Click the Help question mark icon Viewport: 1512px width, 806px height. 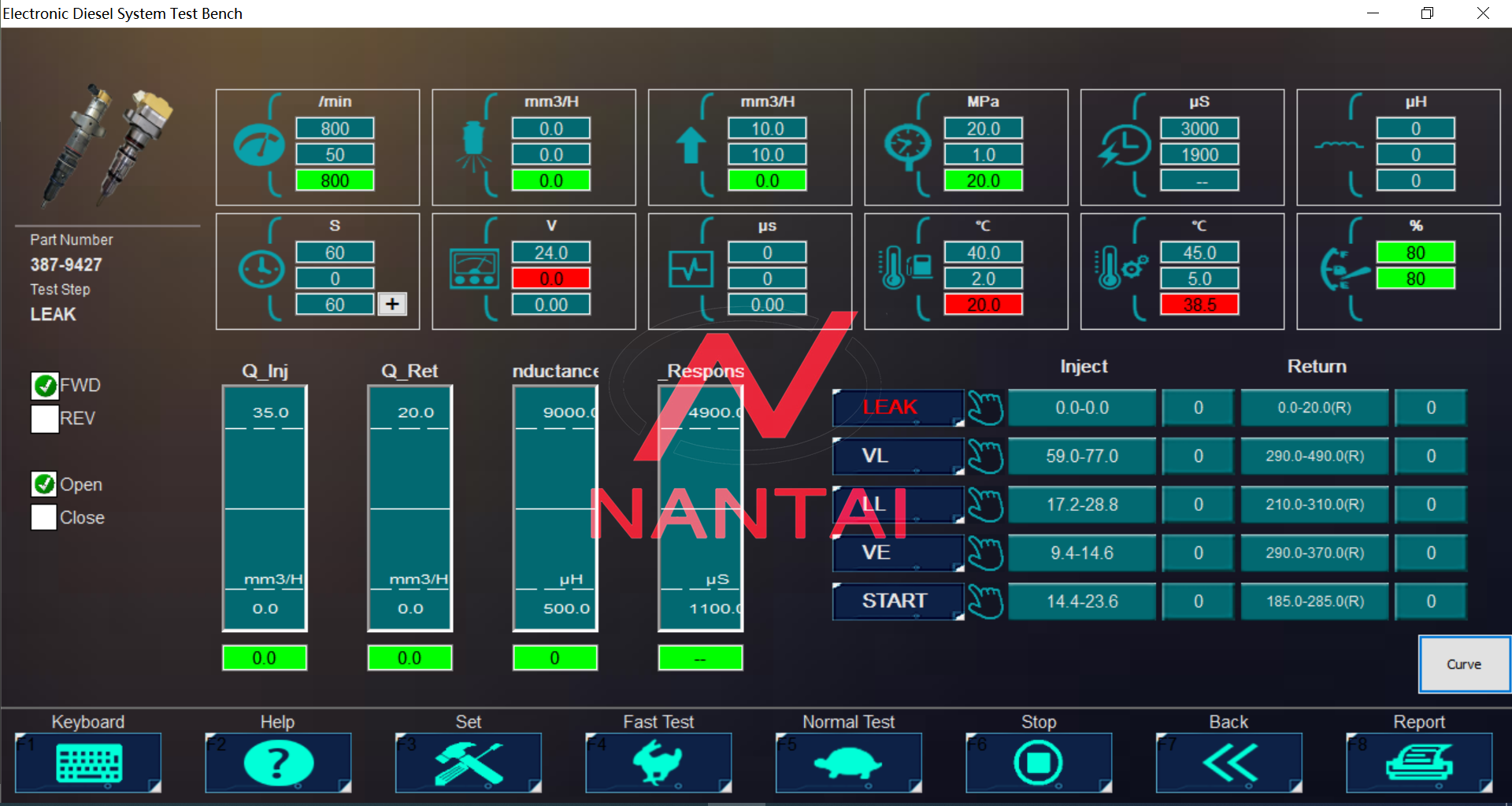278,762
